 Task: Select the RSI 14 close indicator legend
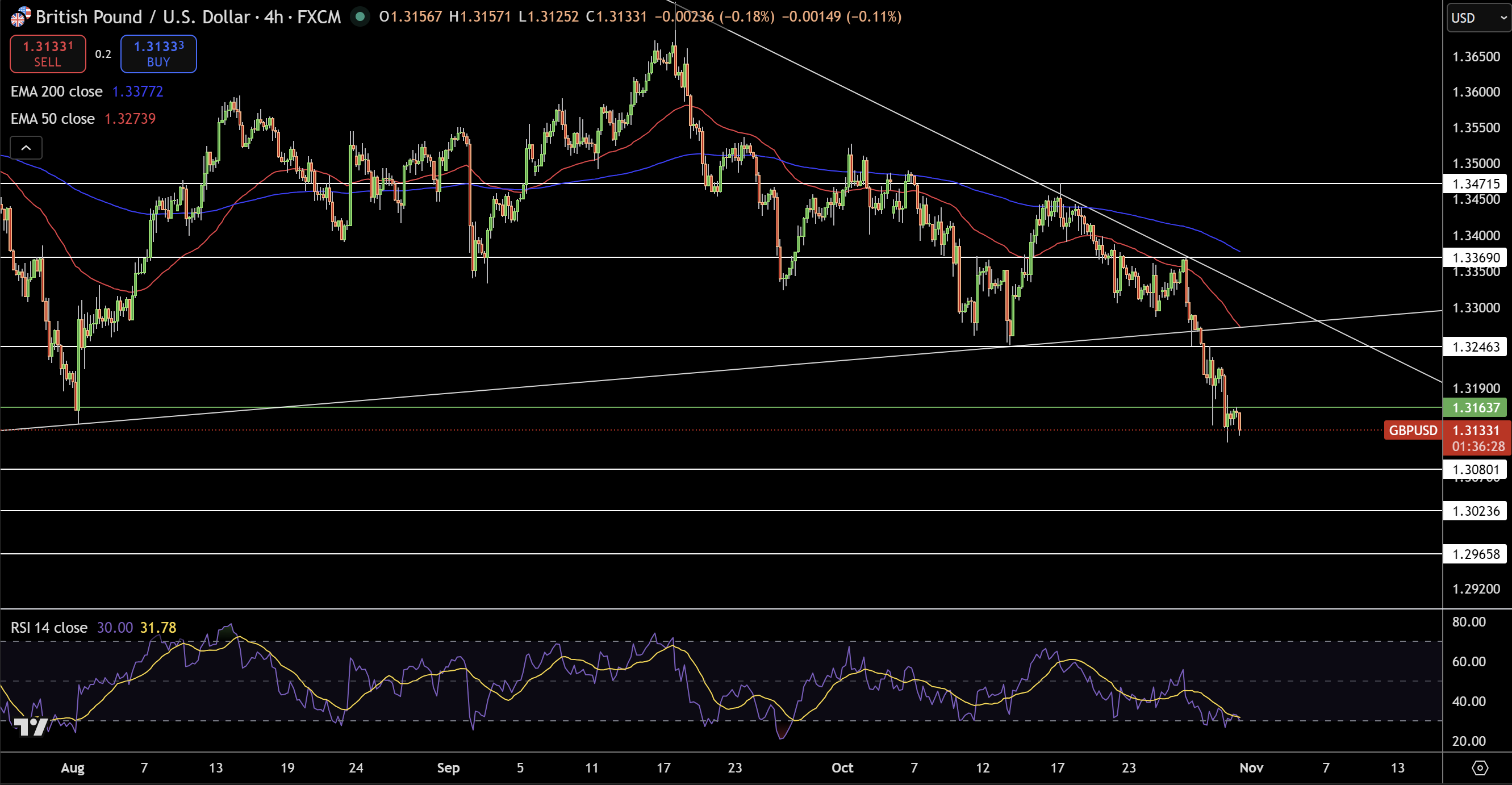point(48,628)
